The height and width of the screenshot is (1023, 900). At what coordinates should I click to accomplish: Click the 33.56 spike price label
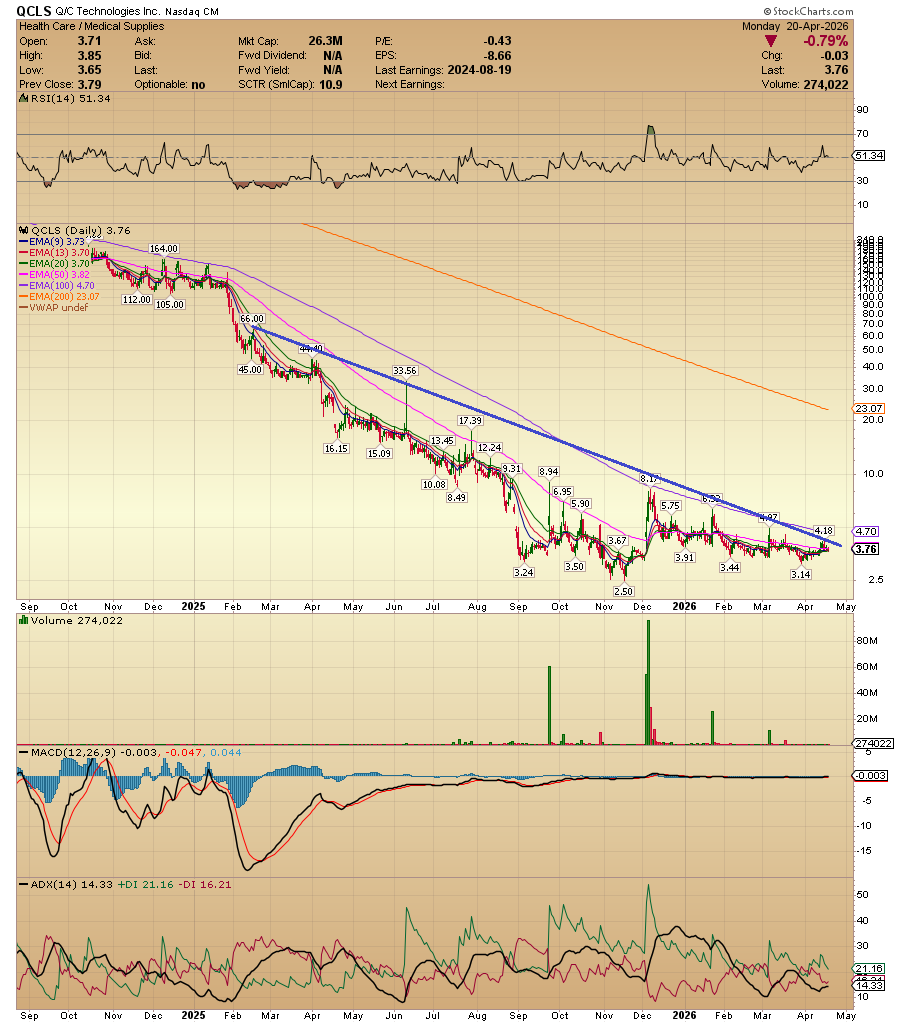(405, 371)
